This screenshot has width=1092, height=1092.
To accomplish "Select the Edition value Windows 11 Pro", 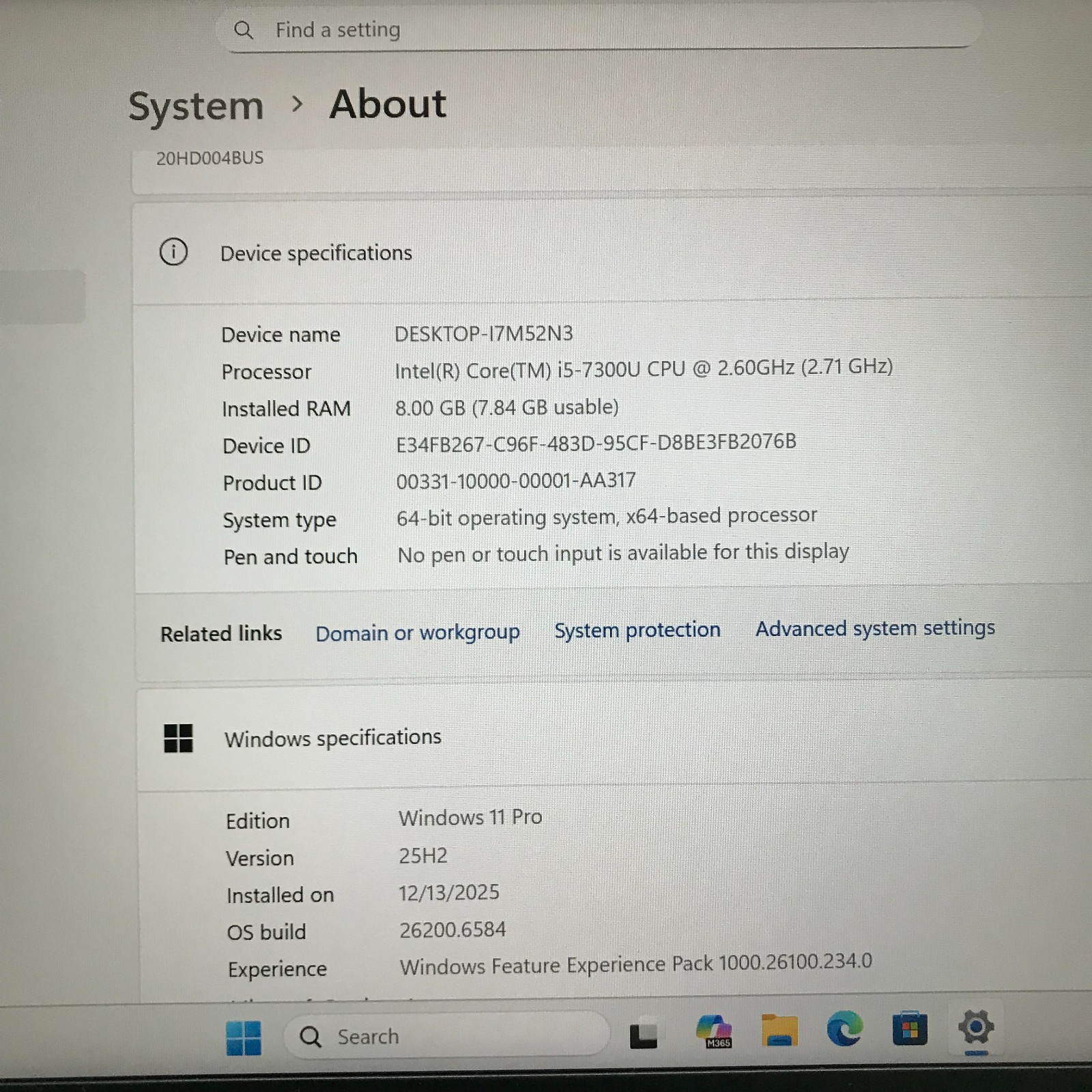I will click(x=470, y=817).
